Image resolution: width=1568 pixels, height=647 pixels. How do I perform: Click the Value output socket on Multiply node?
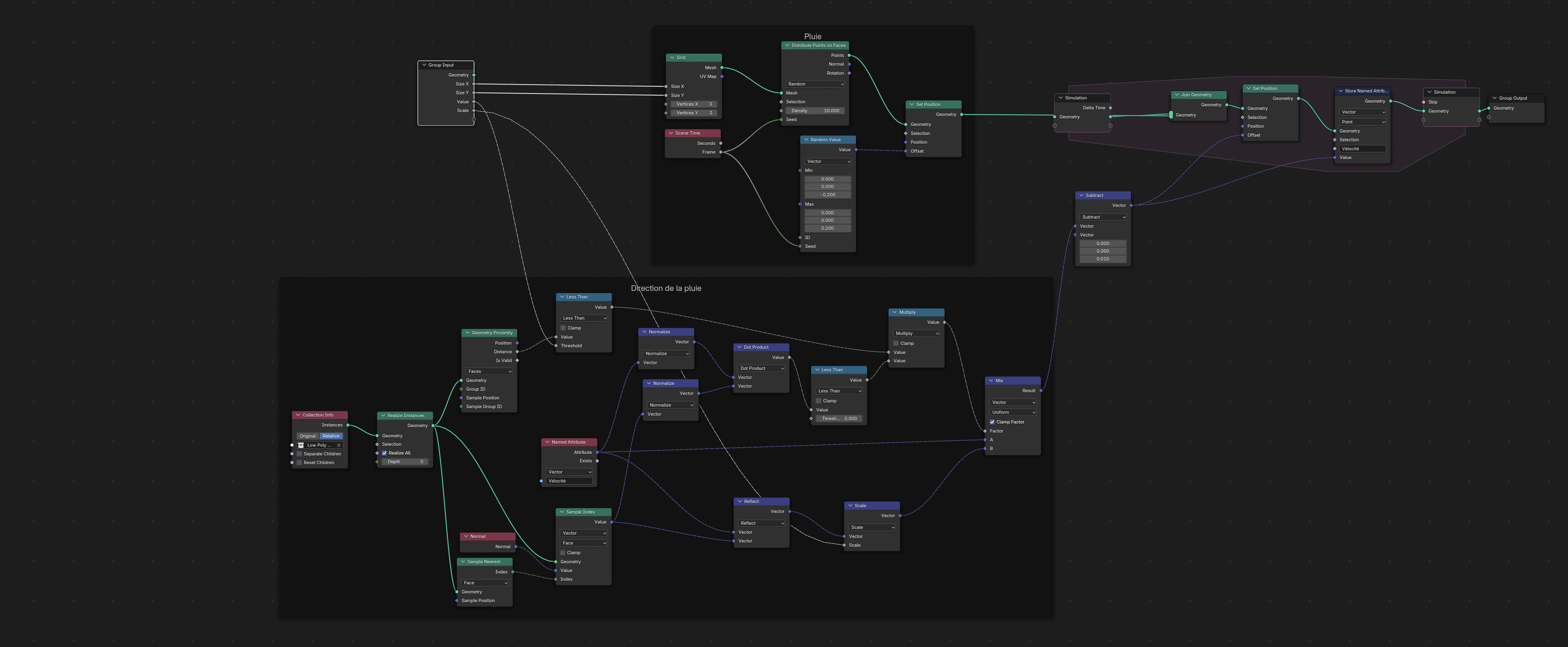(x=945, y=322)
